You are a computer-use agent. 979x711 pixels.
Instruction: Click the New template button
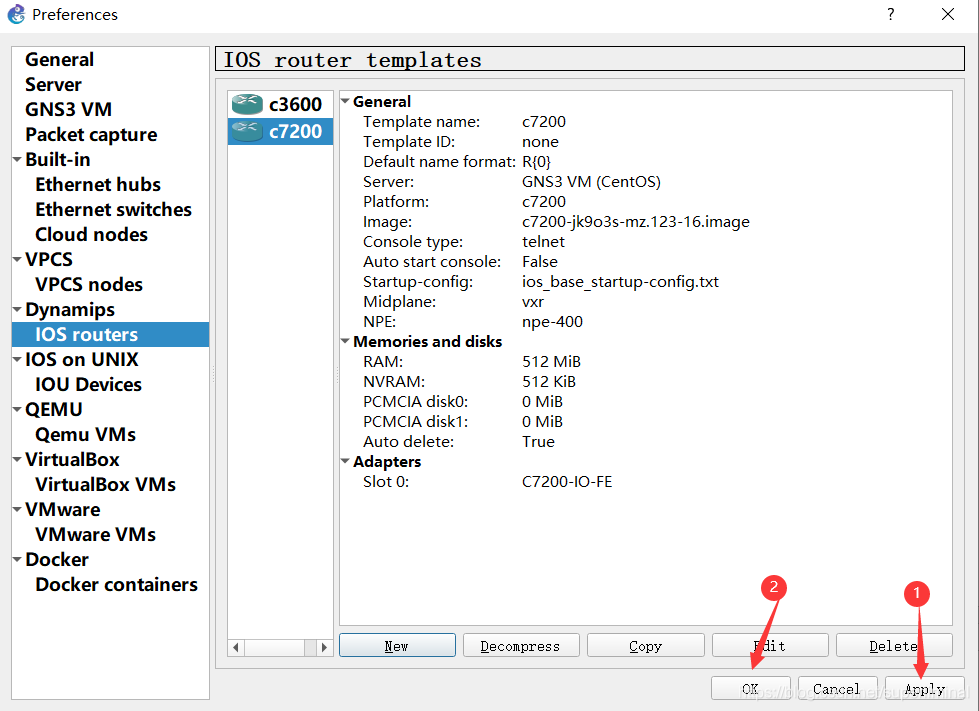[x=397, y=645]
